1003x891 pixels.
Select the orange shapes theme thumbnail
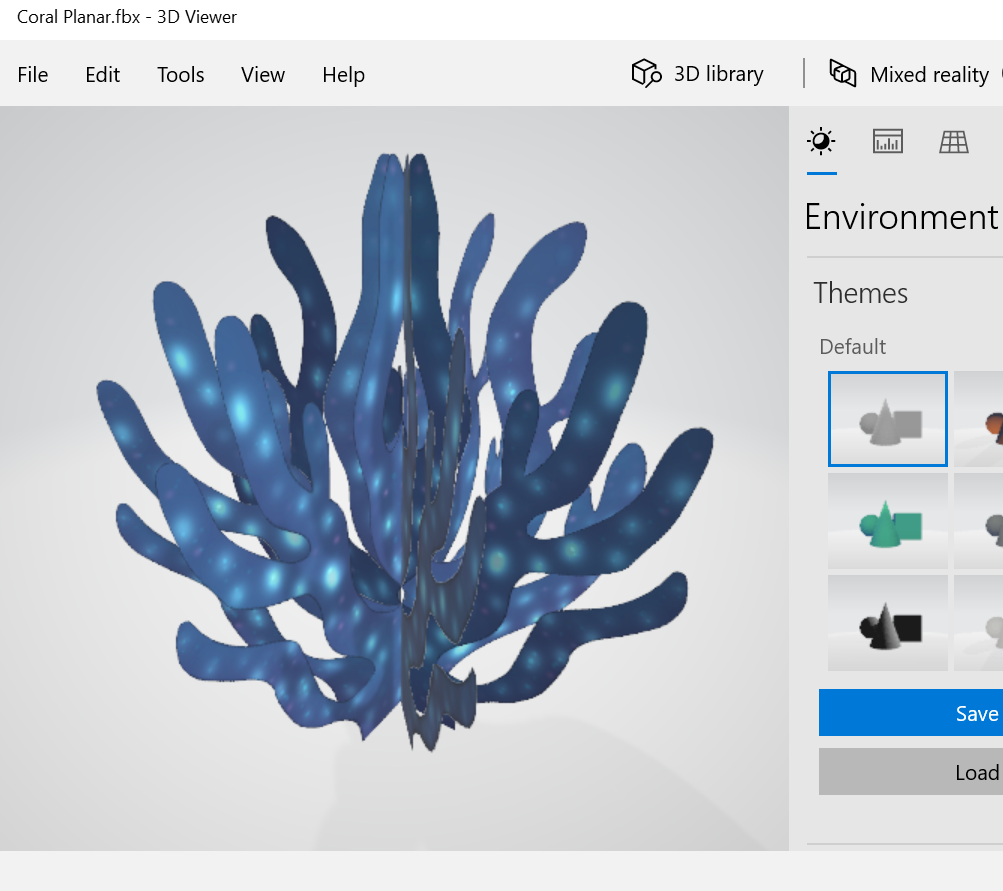click(979, 419)
